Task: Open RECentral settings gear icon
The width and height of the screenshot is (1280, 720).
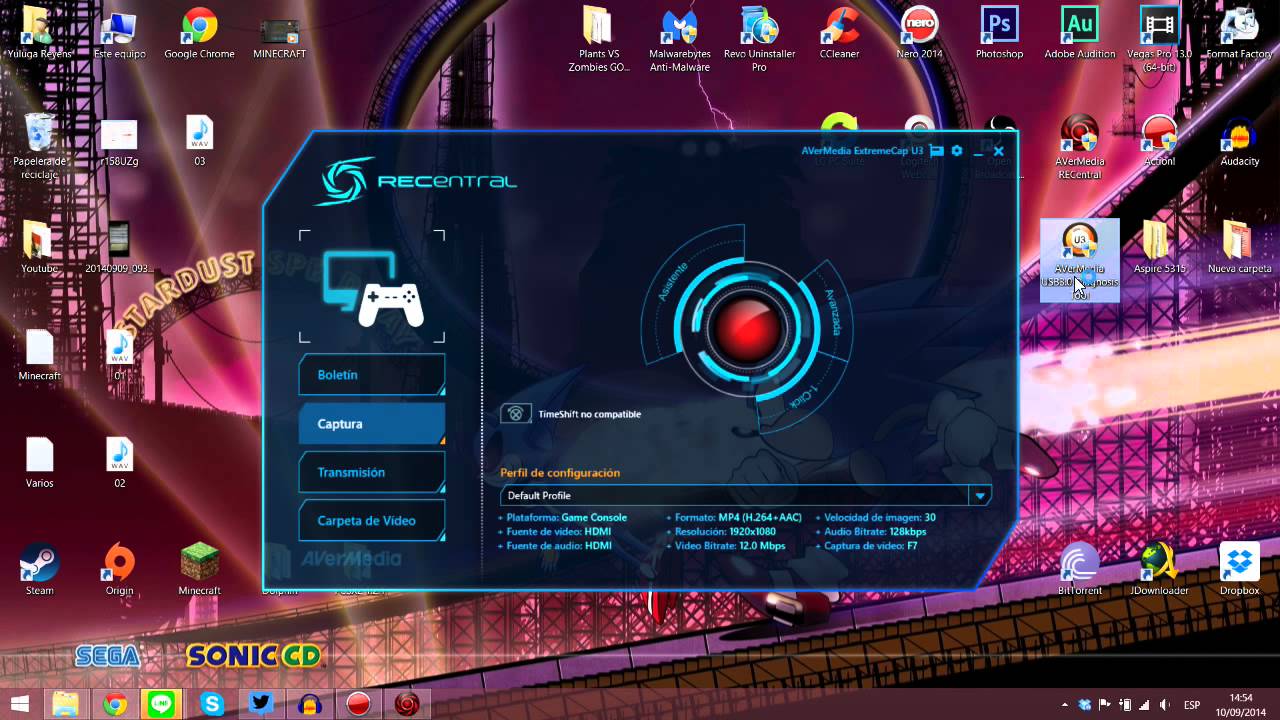Action: tap(957, 151)
